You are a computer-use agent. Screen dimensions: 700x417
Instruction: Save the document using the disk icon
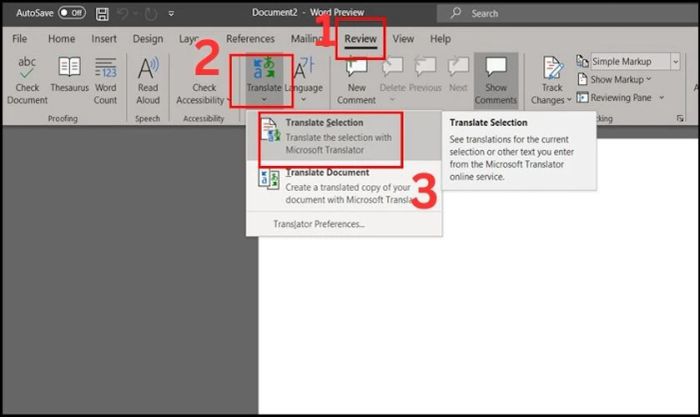pyautogui.click(x=102, y=13)
